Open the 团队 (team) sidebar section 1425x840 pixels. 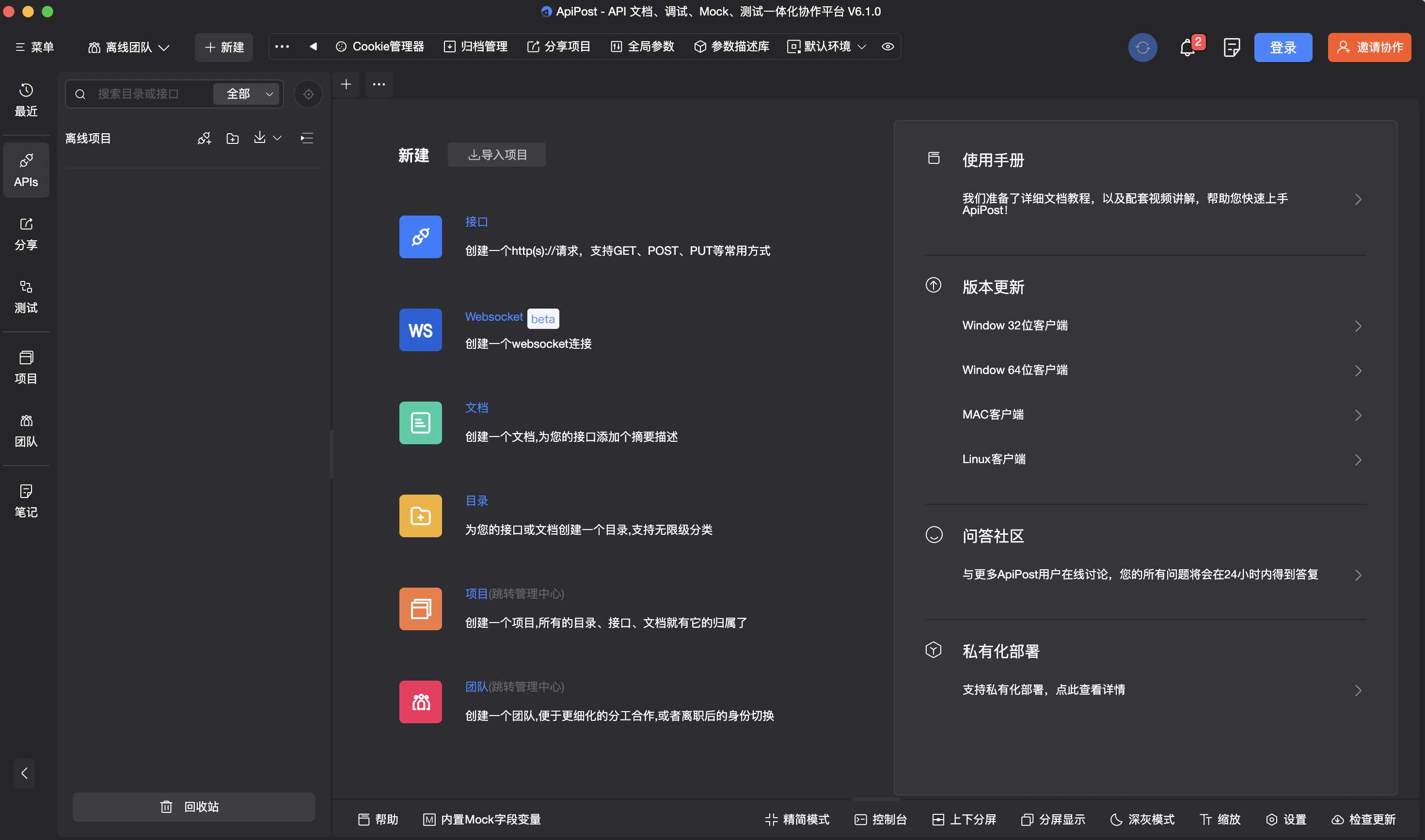tap(26, 430)
